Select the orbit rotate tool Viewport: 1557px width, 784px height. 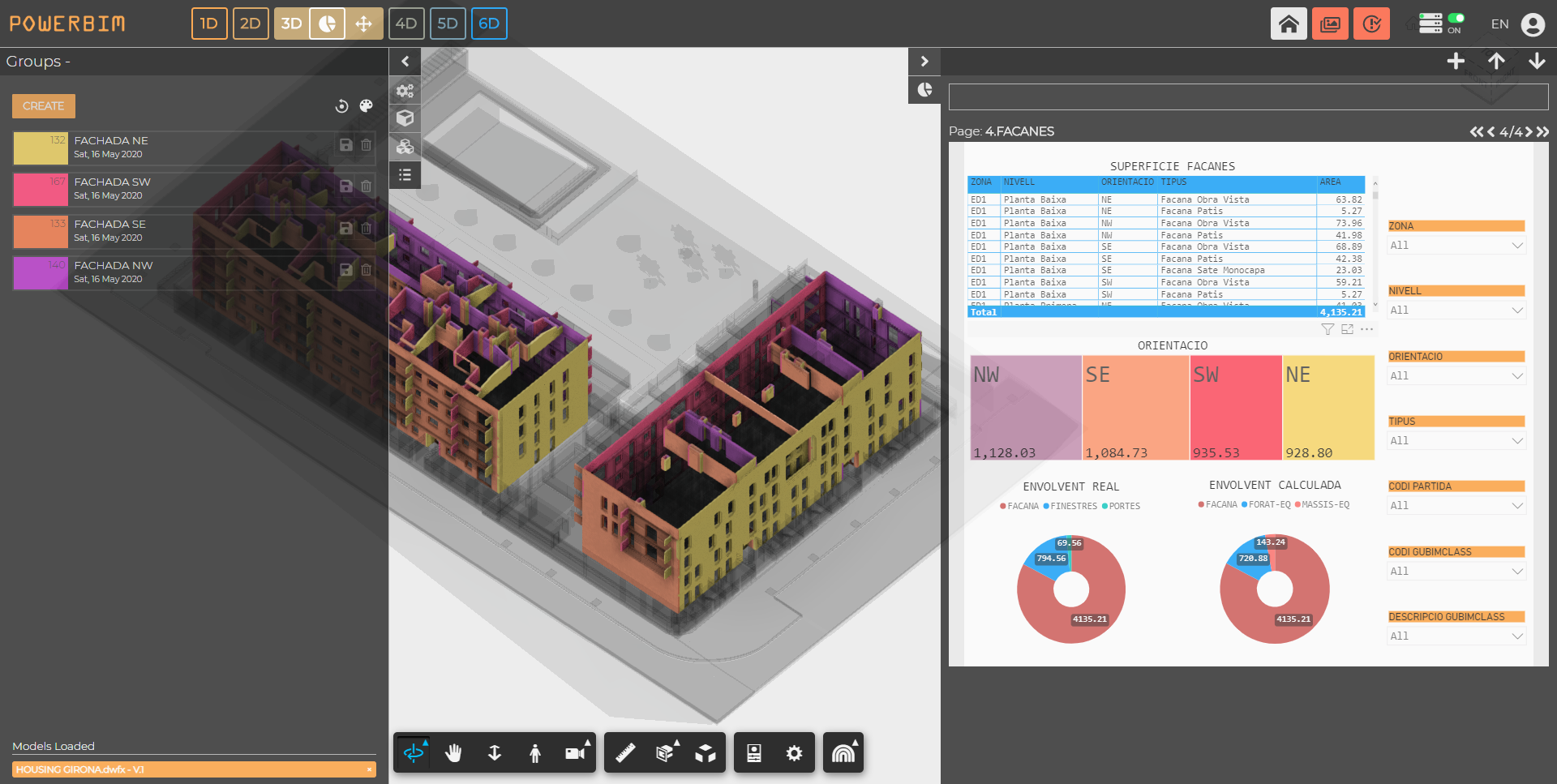pyautogui.click(x=414, y=753)
